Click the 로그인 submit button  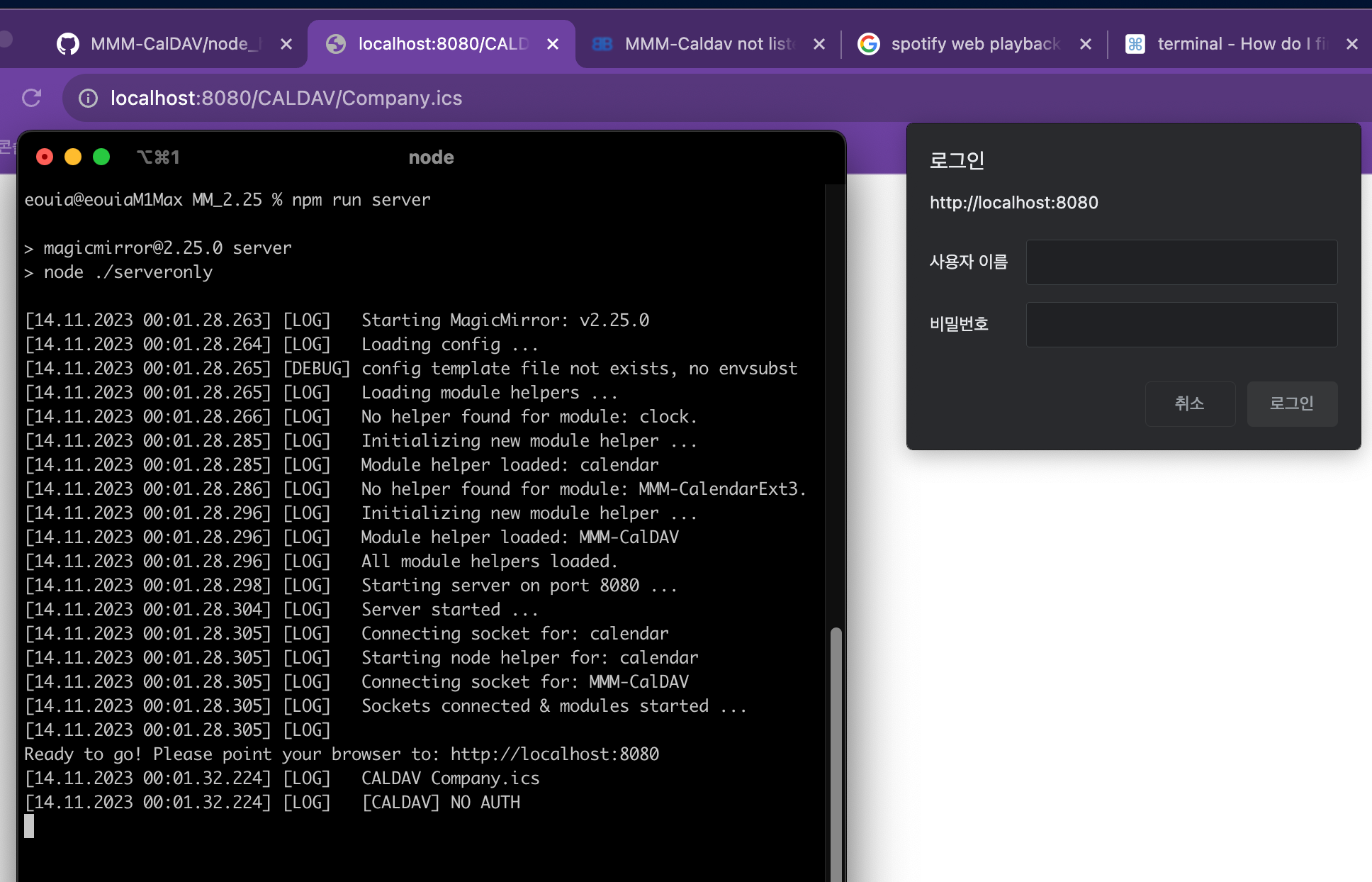click(1292, 403)
